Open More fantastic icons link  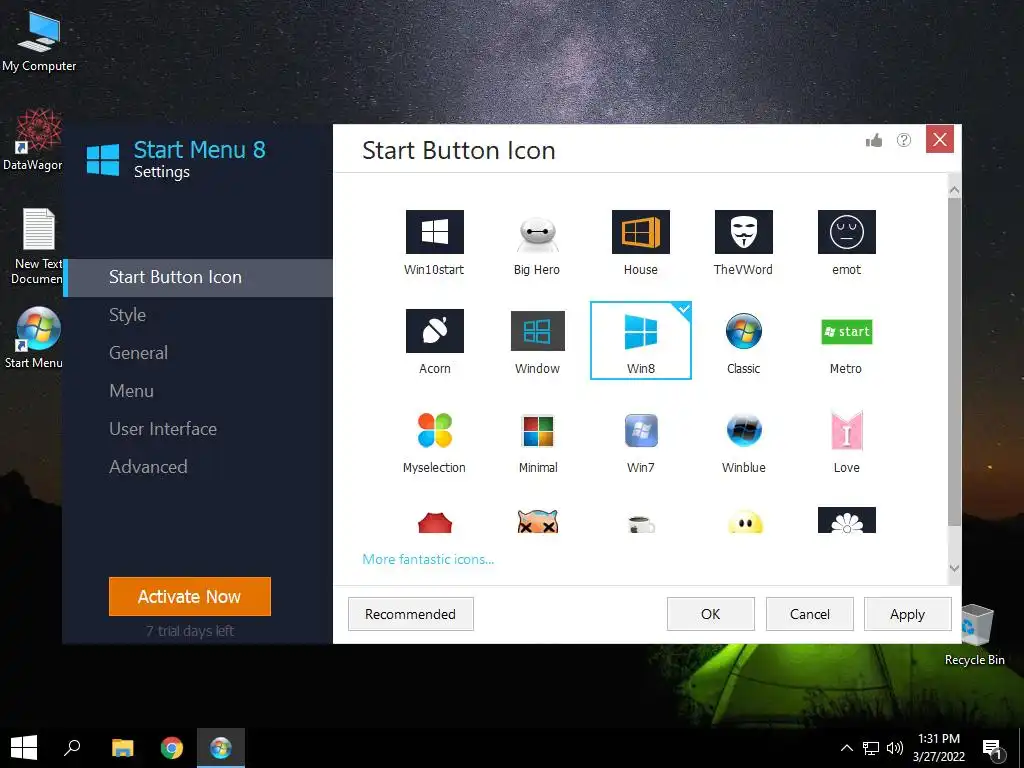(x=428, y=559)
